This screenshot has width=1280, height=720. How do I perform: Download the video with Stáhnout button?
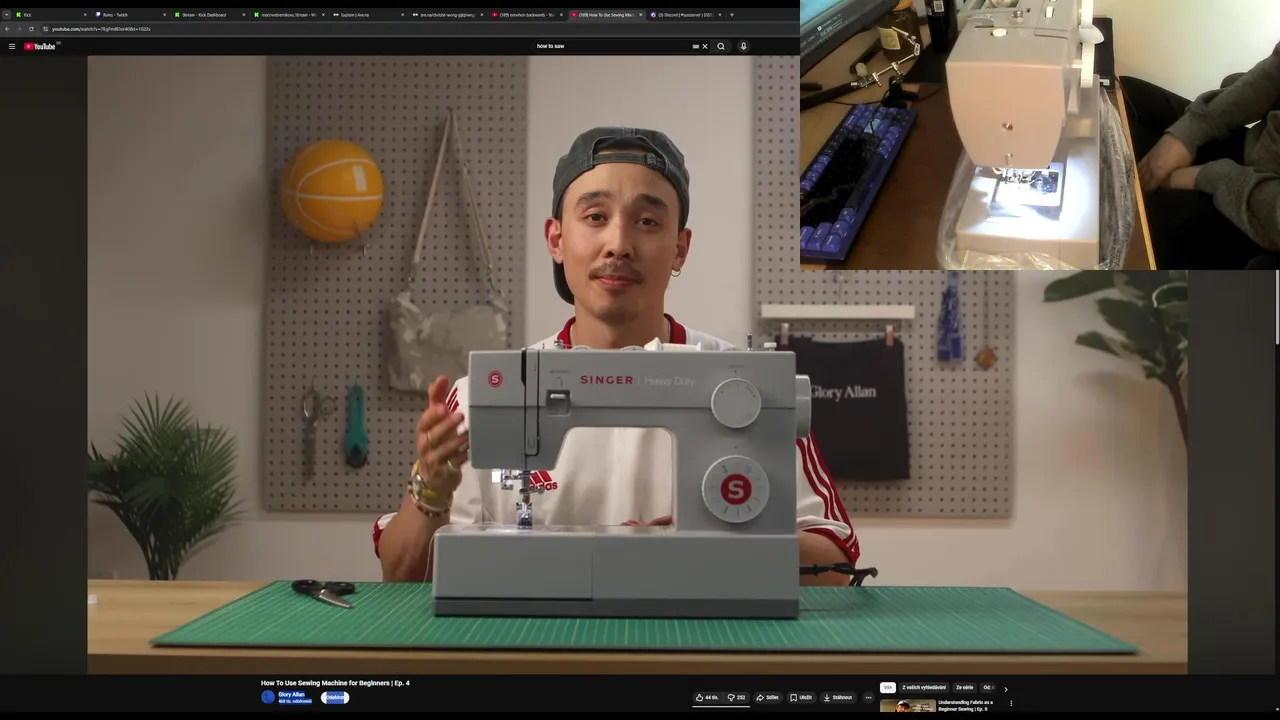point(838,697)
